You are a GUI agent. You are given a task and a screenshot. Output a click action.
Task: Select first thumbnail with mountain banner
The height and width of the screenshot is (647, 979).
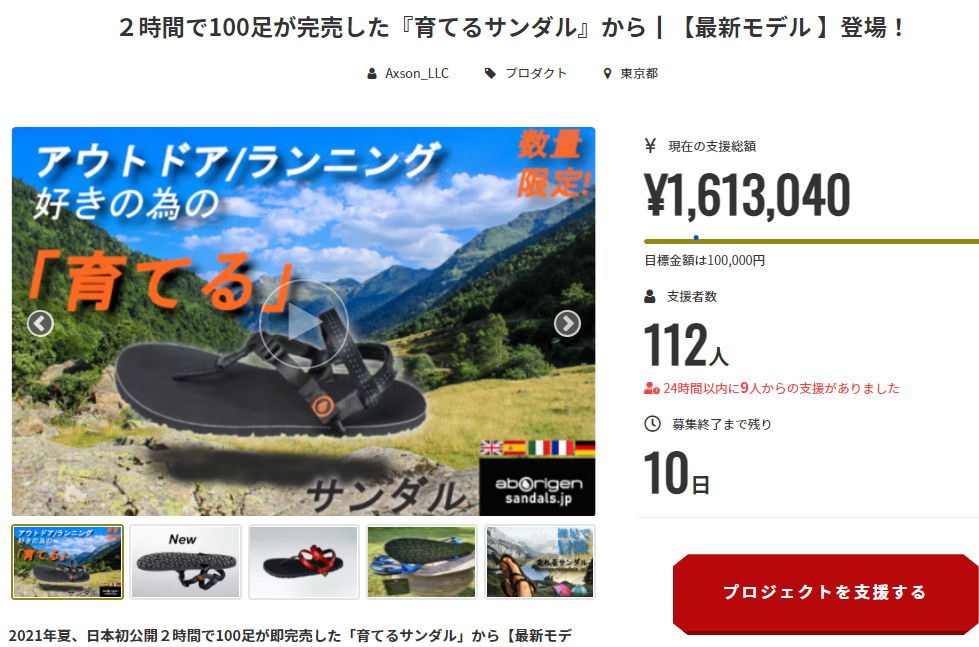(67, 562)
